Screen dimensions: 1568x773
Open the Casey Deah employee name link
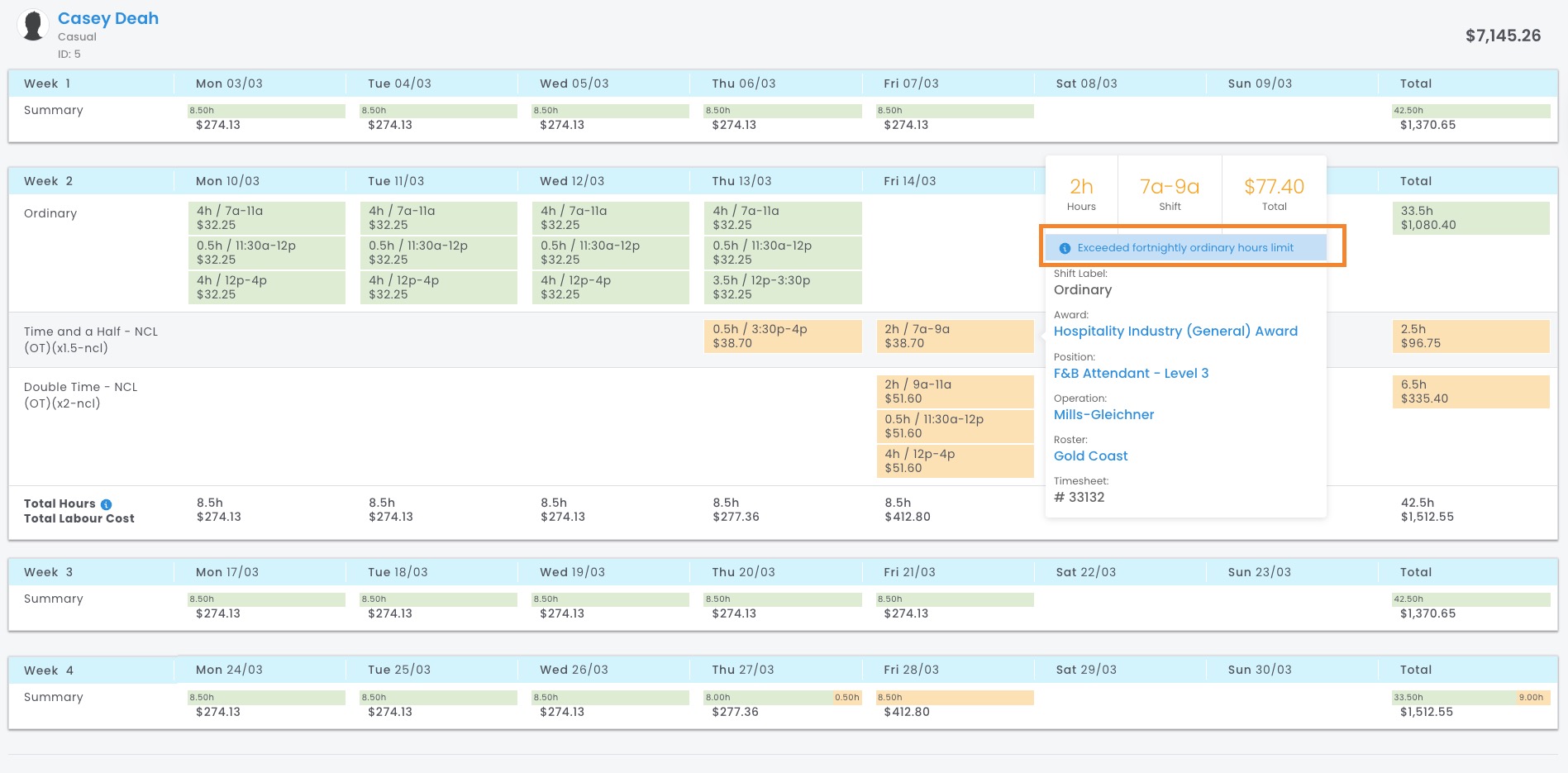[108, 18]
